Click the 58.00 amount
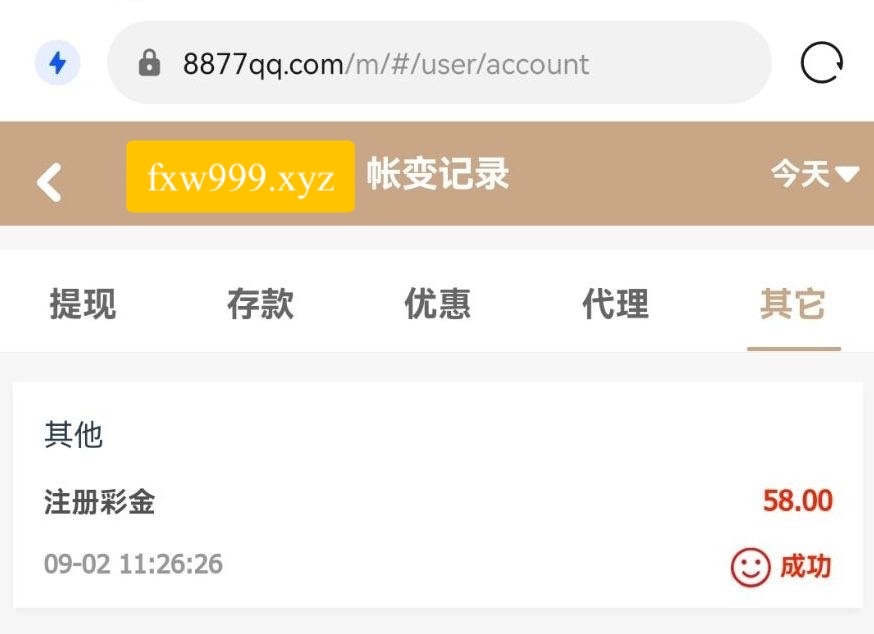 click(x=798, y=501)
